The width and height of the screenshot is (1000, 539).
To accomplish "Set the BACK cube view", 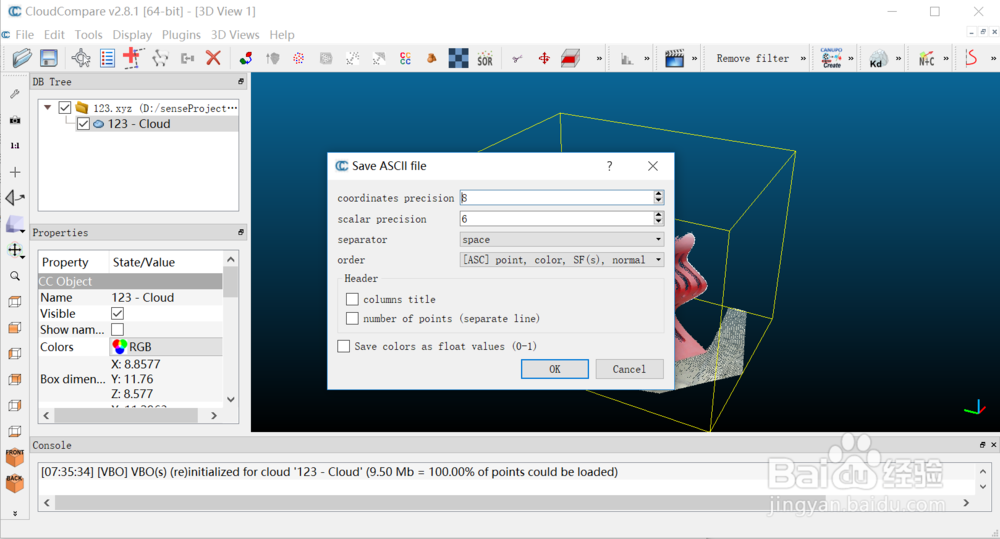I will tap(15, 483).
